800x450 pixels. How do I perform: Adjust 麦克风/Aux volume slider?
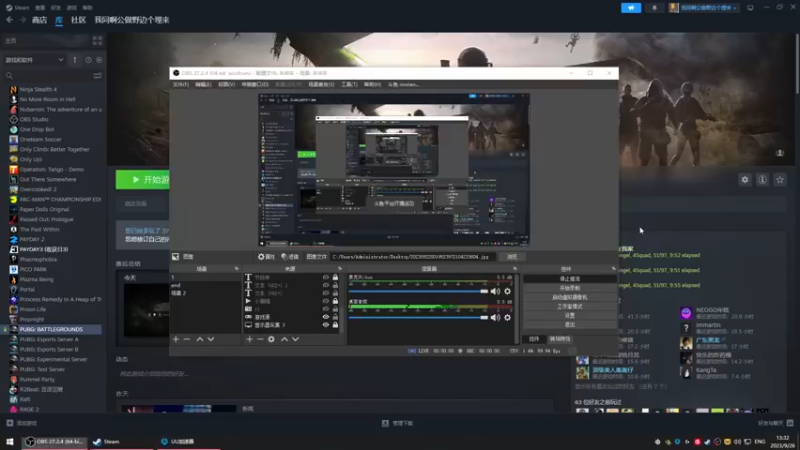pos(418,291)
